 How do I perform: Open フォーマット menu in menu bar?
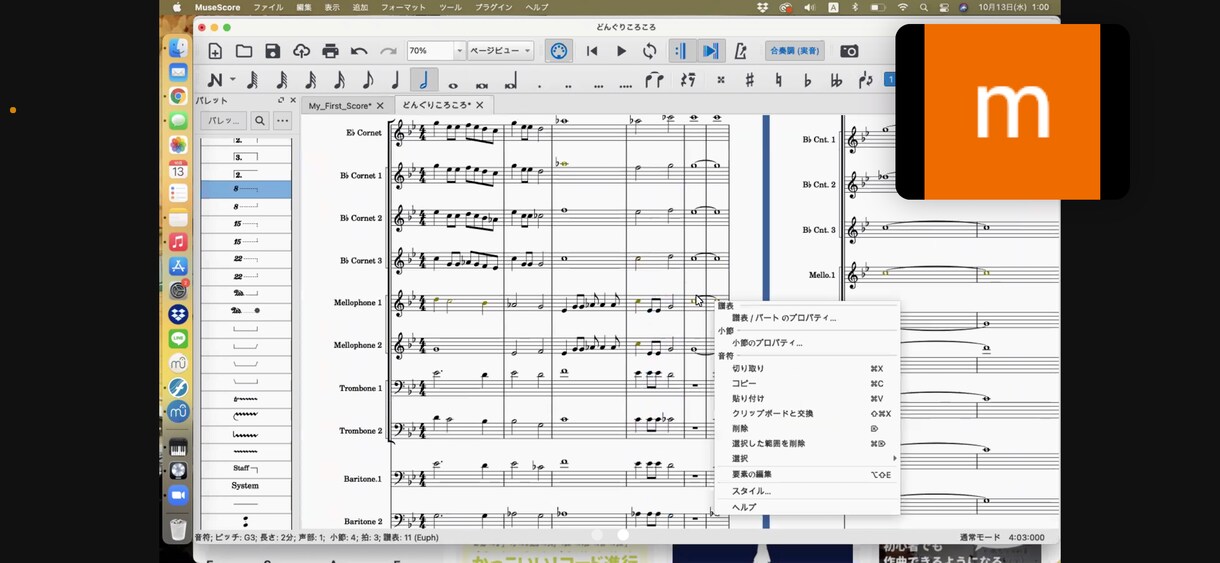click(x=403, y=7)
